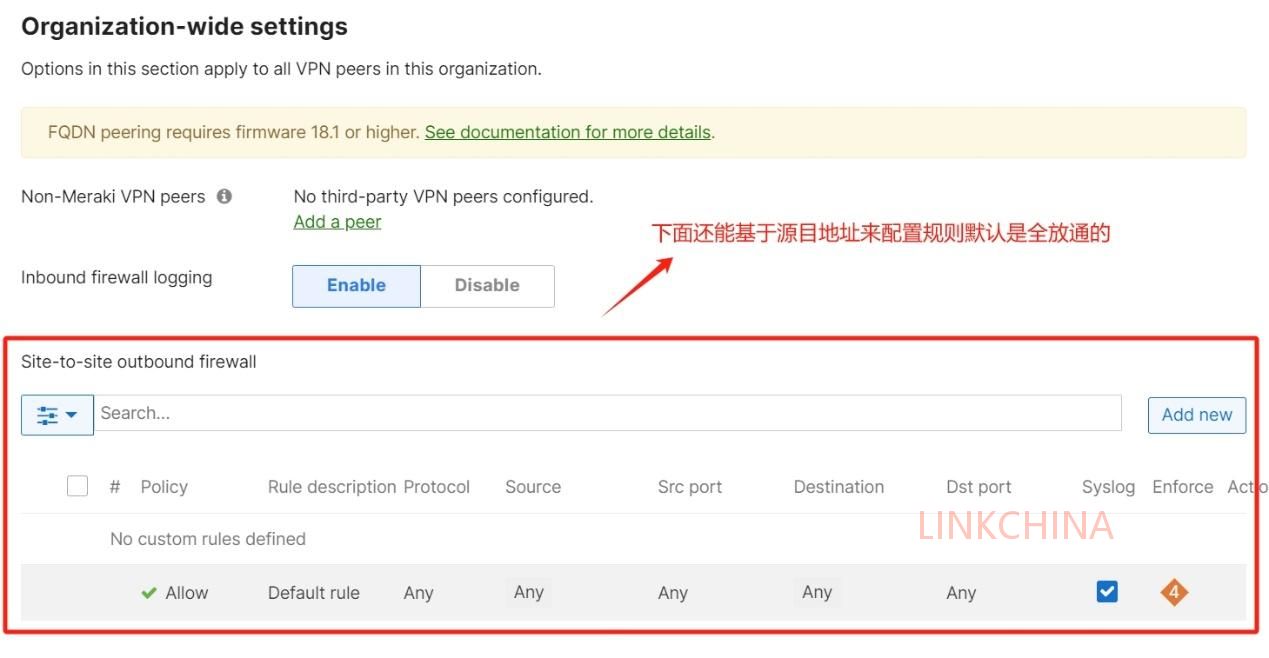1269x658 pixels.
Task: Toggle the Syslog checkbox on Default rule
Action: (1107, 592)
